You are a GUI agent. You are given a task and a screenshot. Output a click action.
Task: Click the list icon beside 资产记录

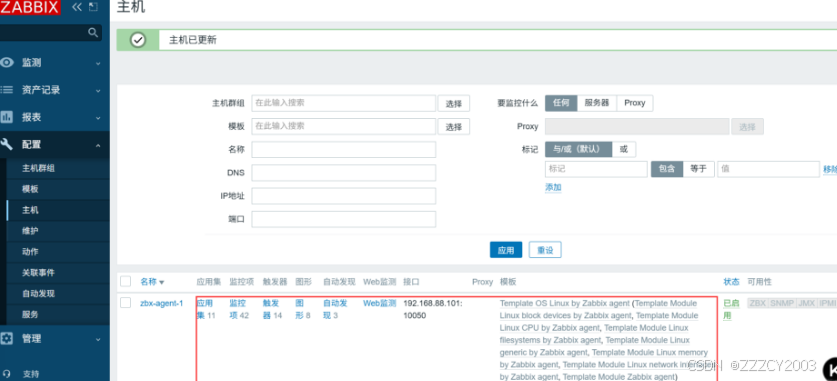[7, 90]
